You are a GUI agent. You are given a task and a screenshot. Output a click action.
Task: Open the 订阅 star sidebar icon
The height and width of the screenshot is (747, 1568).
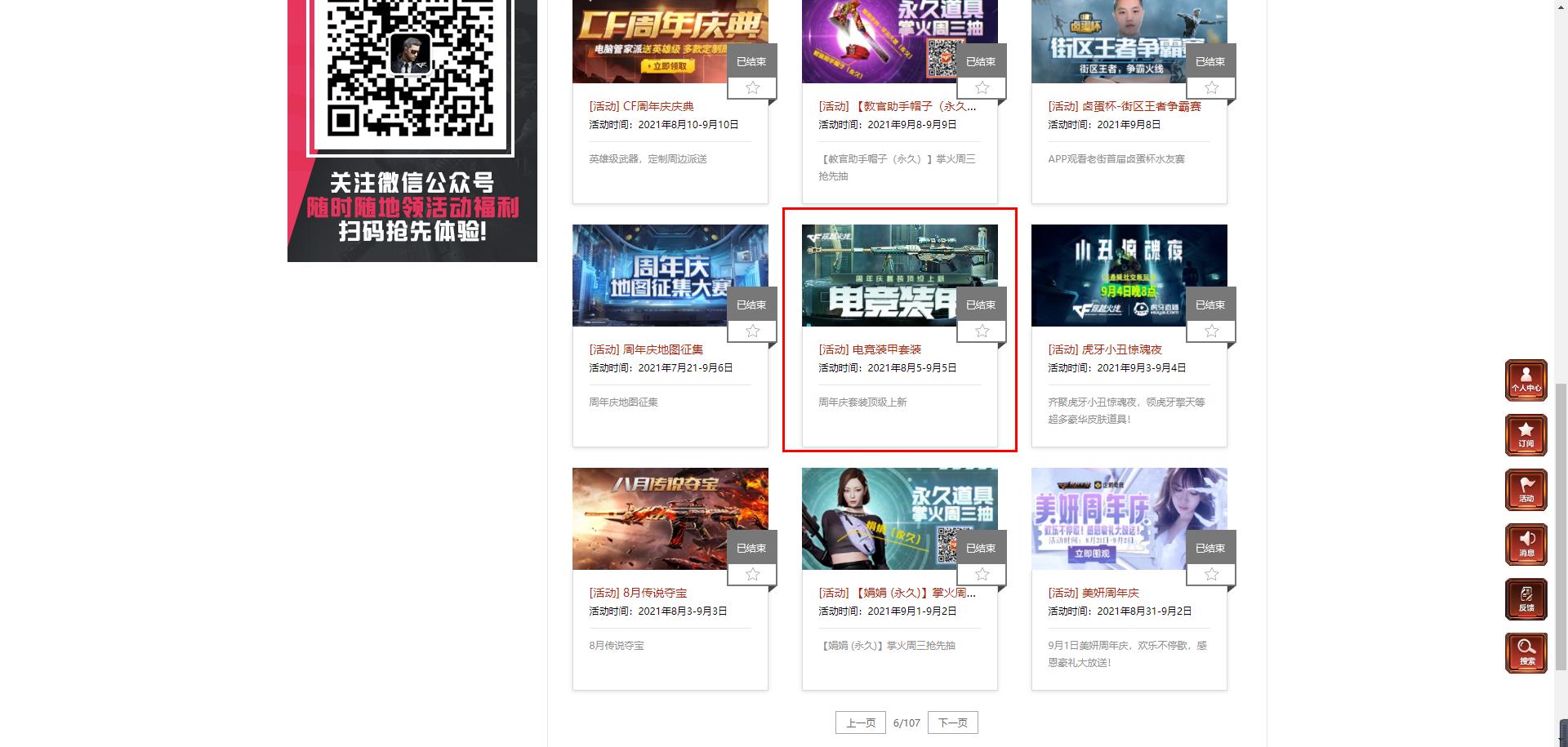point(1526,435)
